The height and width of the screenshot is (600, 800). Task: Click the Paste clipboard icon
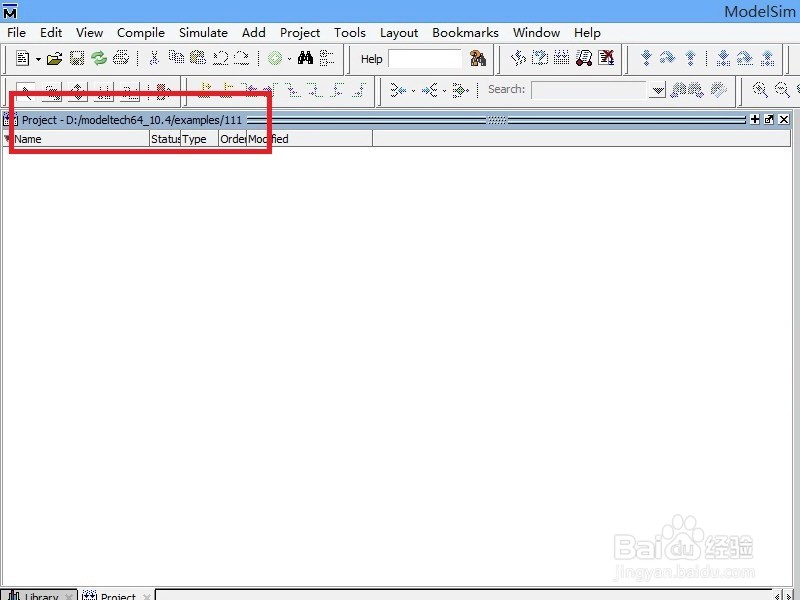pyautogui.click(x=198, y=58)
